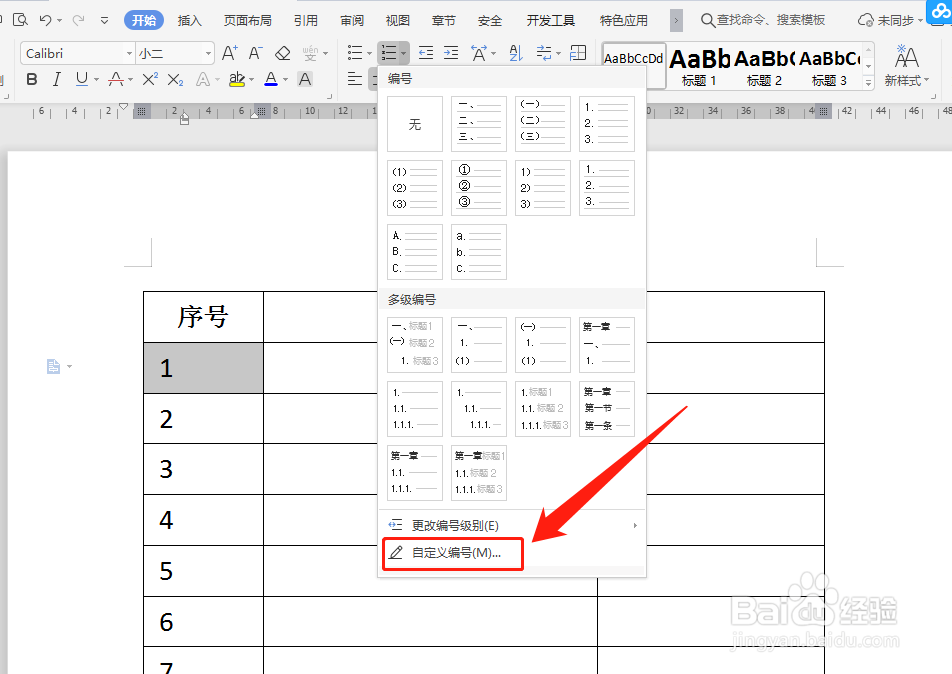Click increase indent icon
Screen dimensions: 952x674
451,53
